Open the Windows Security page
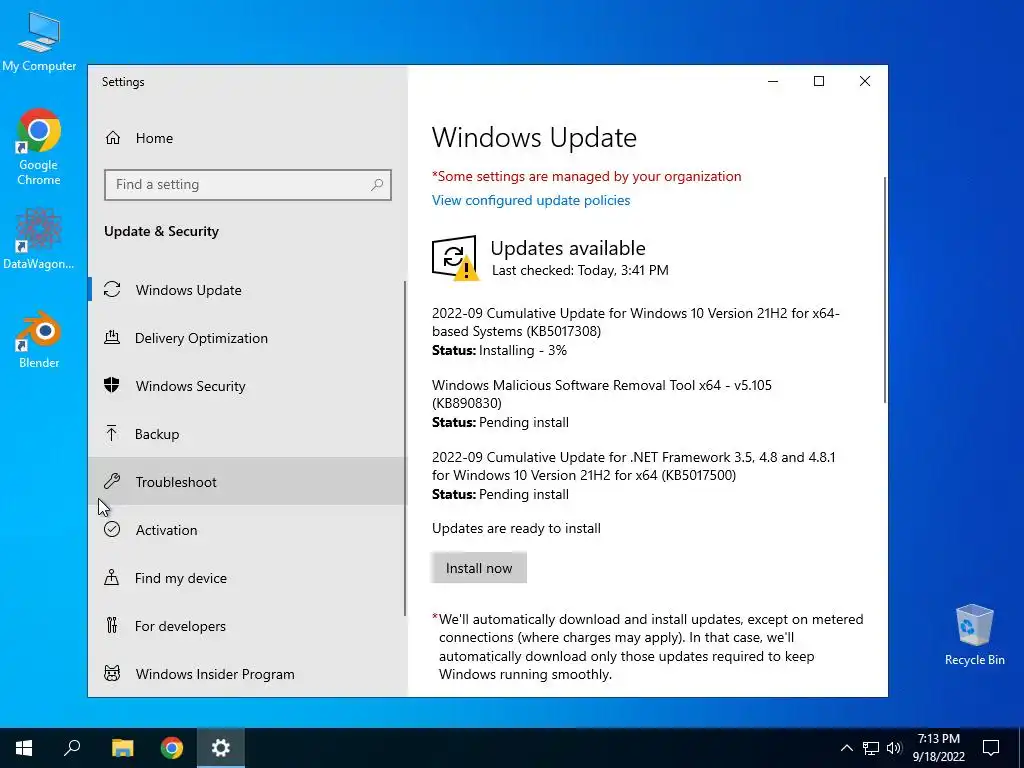Image resolution: width=1024 pixels, height=768 pixels. (247, 385)
